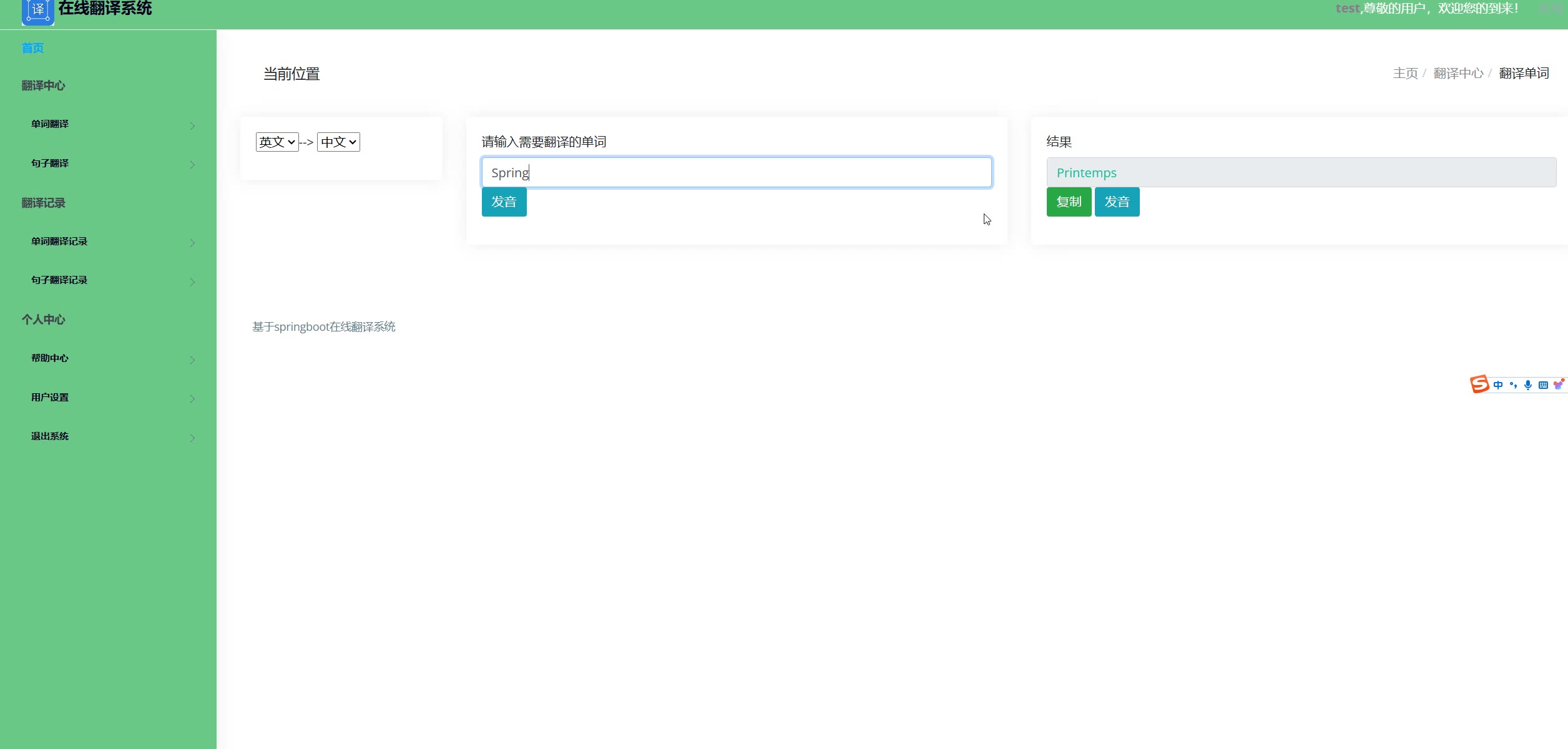Toggle Sogou Chinese/English mode 中 icon
Image resolution: width=1568 pixels, height=749 pixels.
[1498, 385]
